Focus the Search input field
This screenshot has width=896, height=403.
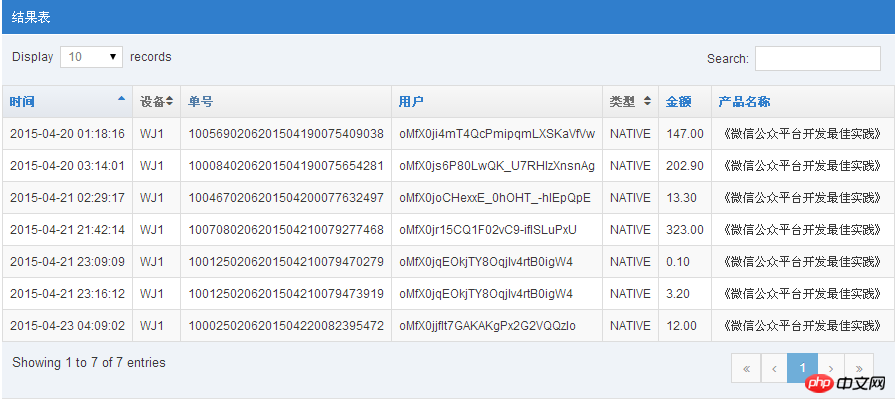click(818, 58)
